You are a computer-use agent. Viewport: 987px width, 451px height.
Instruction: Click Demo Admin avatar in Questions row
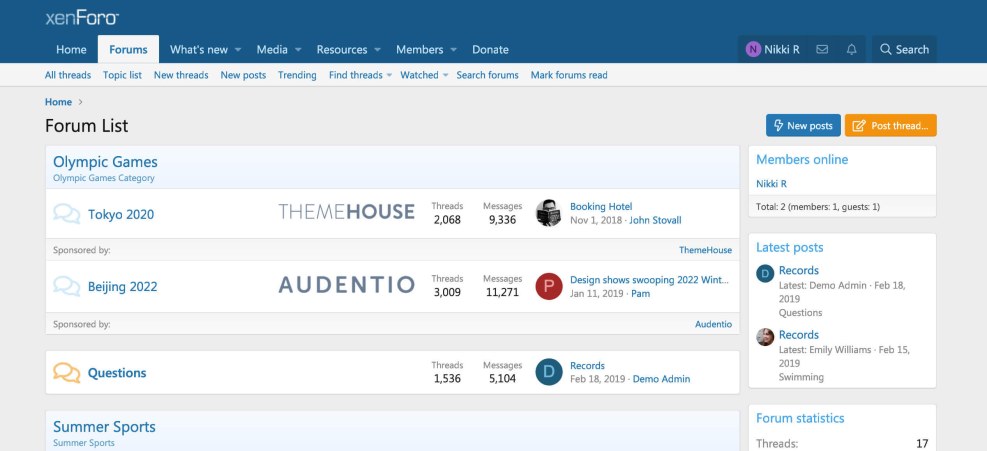pyautogui.click(x=548, y=372)
